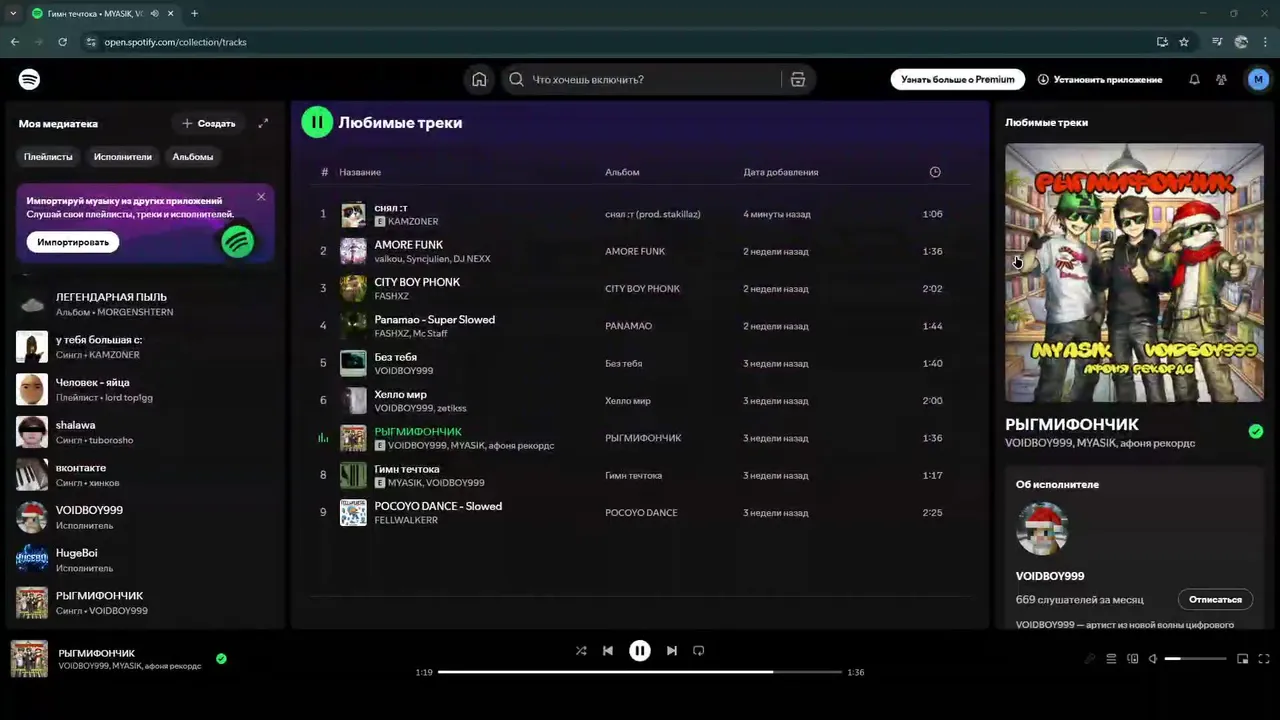Open вконтакте single in library

pyautogui.click(x=145, y=475)
